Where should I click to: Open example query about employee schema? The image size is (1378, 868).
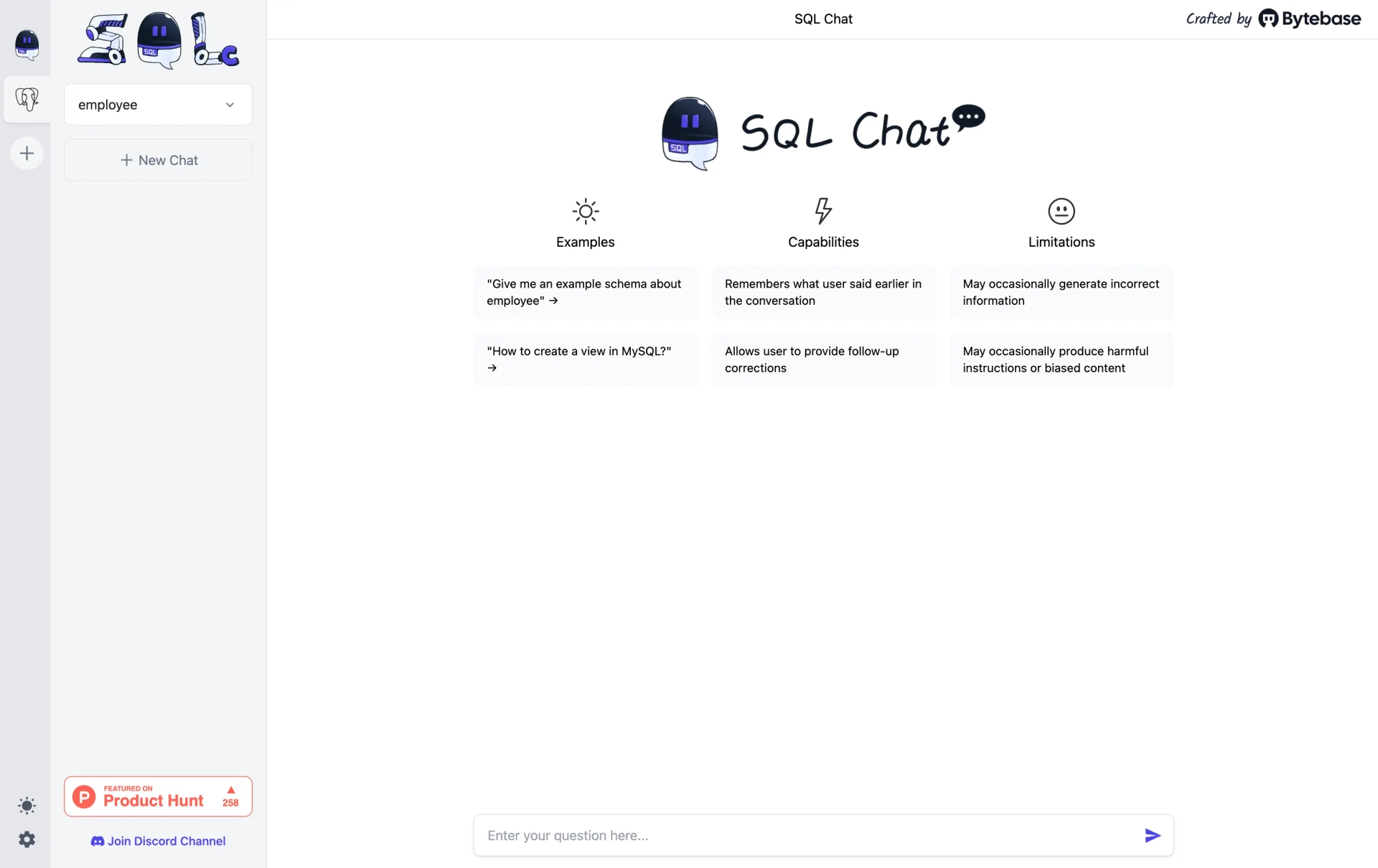click(x=585, y=292)
